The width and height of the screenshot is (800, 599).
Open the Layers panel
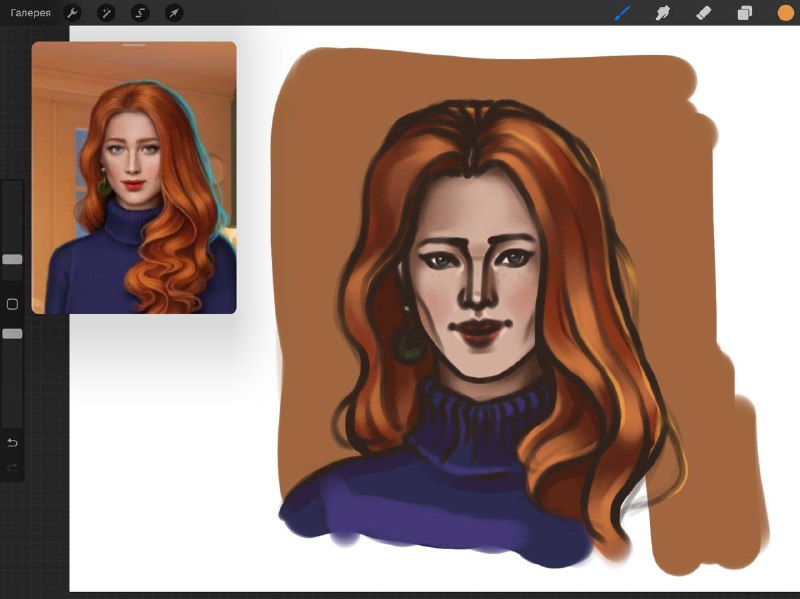pos(744,13)
